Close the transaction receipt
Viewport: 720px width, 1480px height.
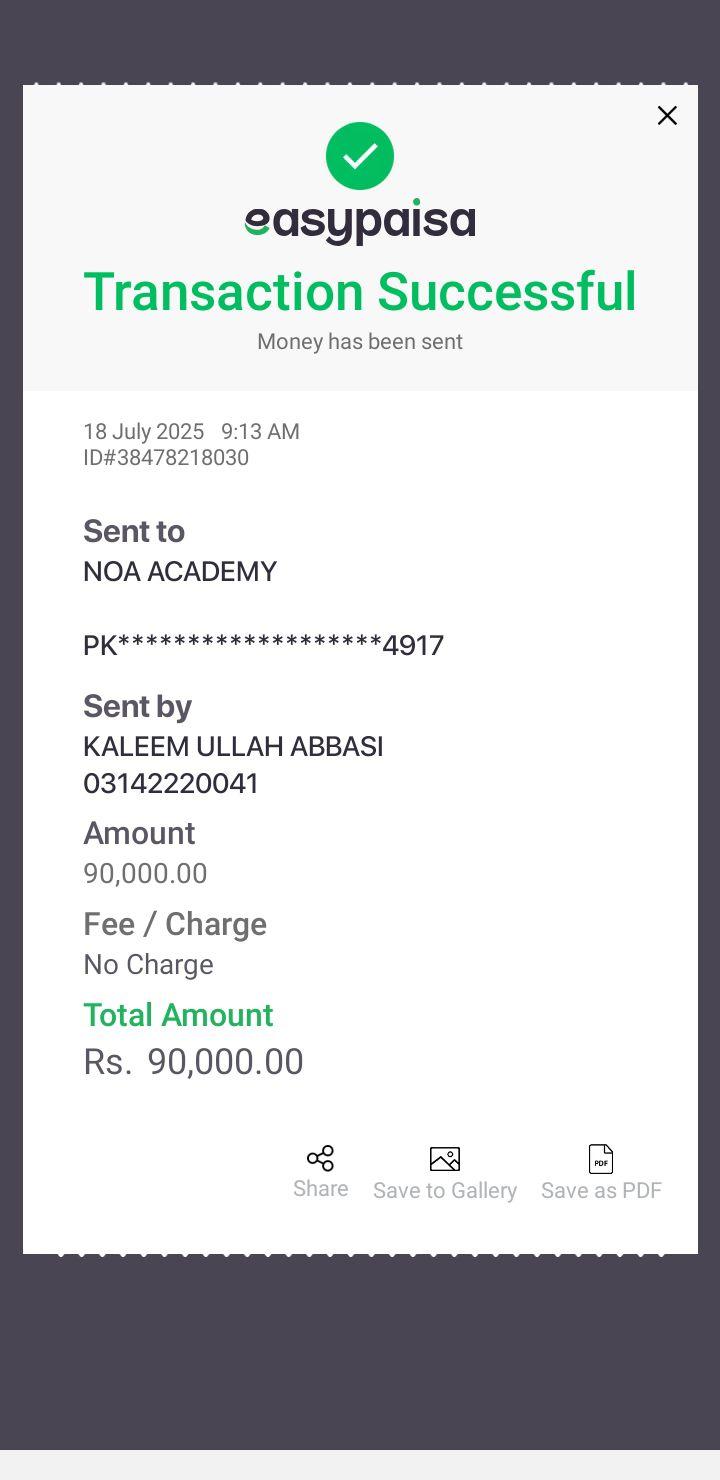point(667,116)
